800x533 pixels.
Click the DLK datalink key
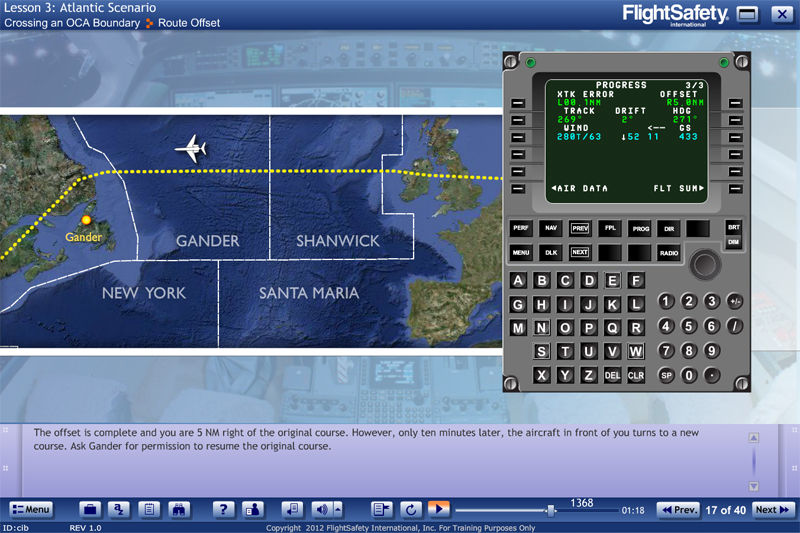click(551, 252)
